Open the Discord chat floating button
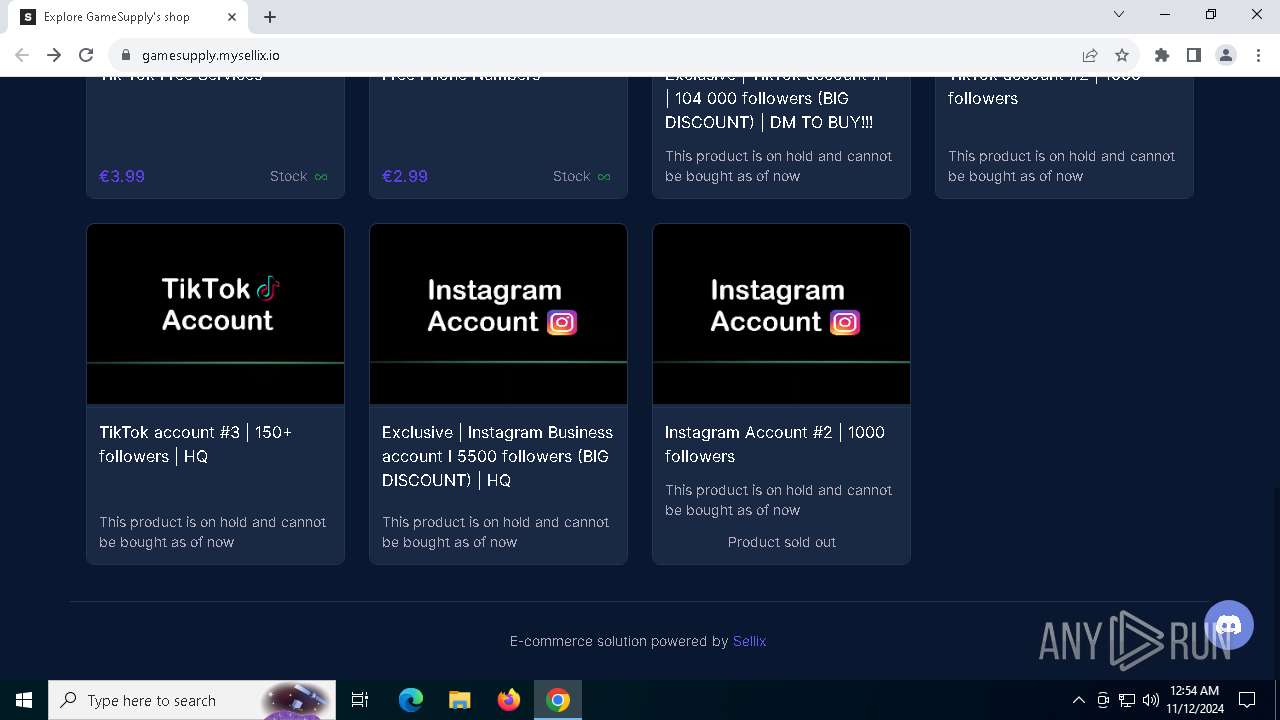 point(1229,625)
